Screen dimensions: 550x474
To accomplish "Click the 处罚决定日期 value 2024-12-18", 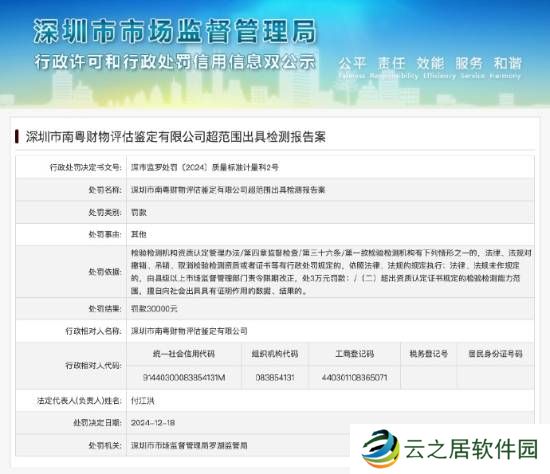I will [153, 423].
